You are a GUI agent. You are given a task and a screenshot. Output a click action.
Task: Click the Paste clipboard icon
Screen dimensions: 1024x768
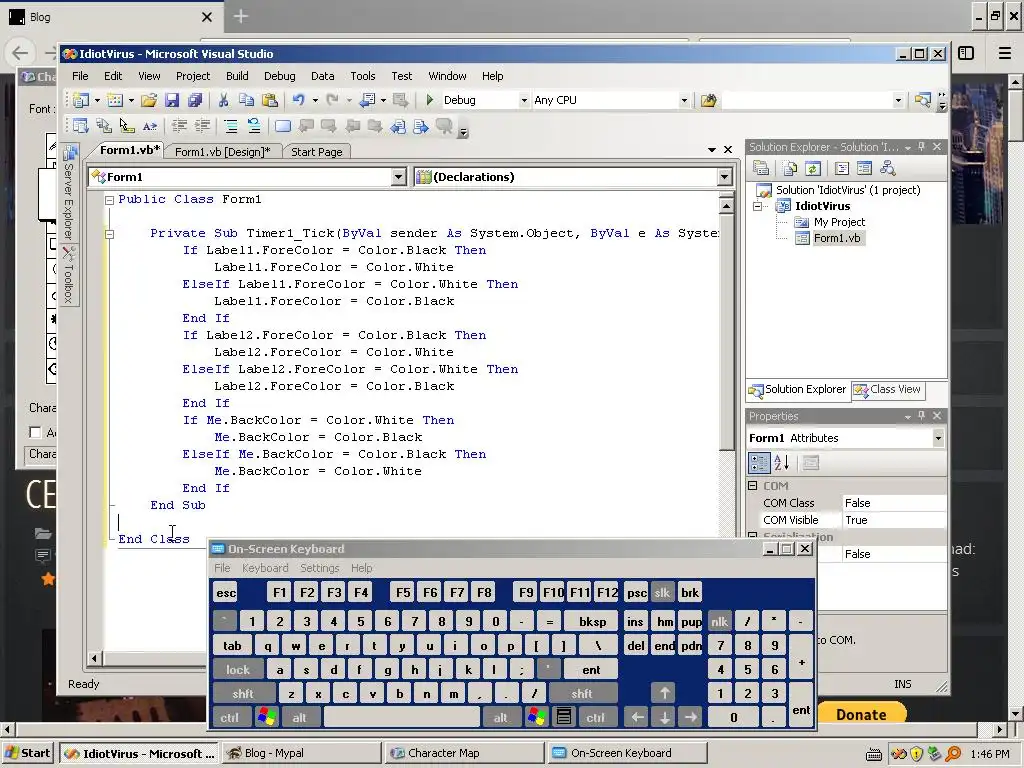[269, 100]
